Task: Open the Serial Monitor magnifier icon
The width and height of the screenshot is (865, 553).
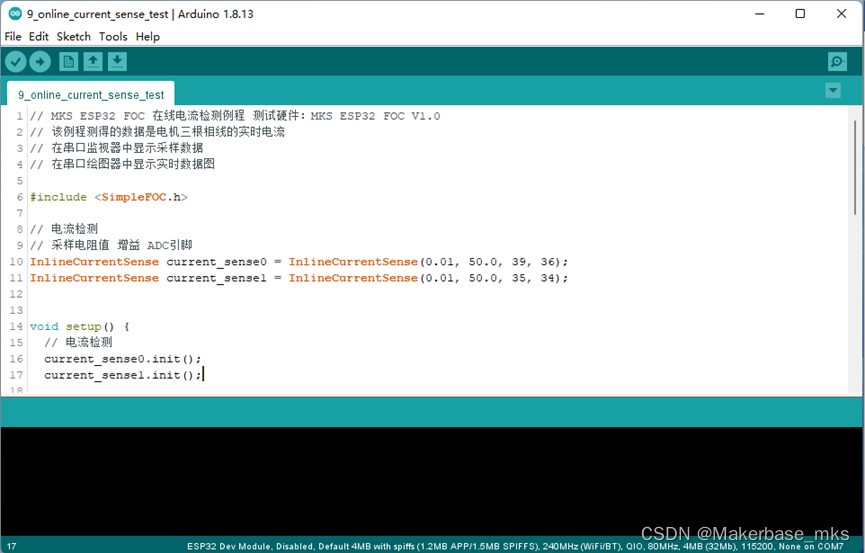Action: click(x=837, y=62)
